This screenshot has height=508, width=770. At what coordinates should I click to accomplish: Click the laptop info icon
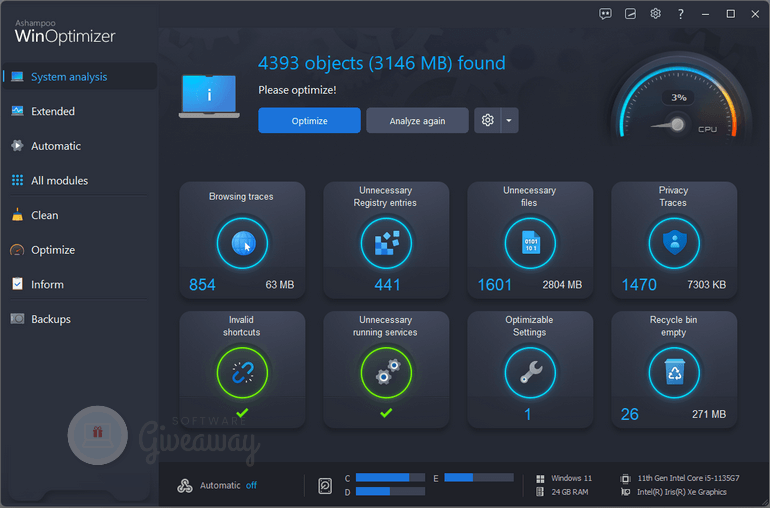pyautogui.click(x=209, y=96)
